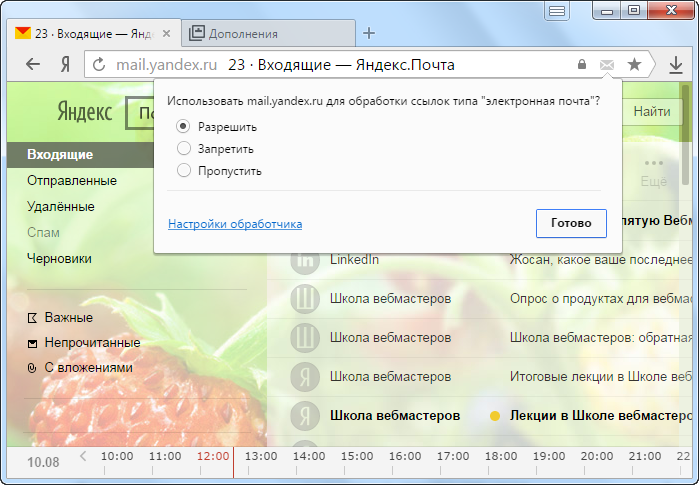
Task: Open the Отправленные folder
Action: (x=72, y=181)
